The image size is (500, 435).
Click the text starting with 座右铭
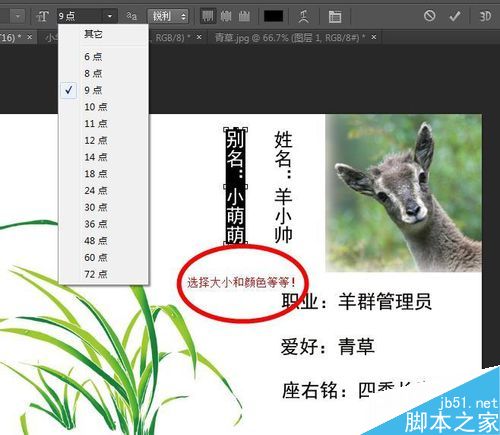click(x=353, y=390)
